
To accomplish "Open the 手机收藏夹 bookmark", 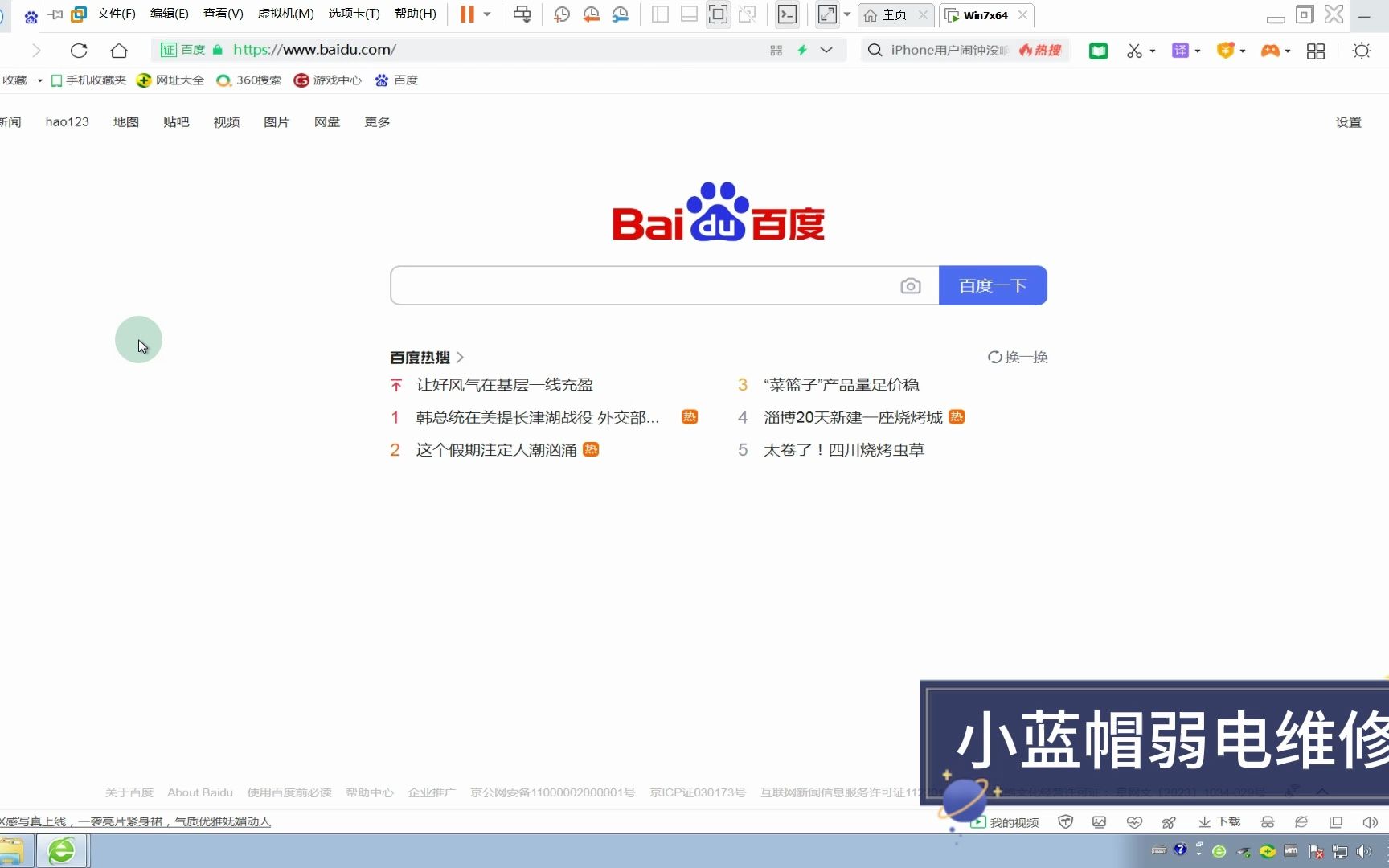I will point(88,80).
